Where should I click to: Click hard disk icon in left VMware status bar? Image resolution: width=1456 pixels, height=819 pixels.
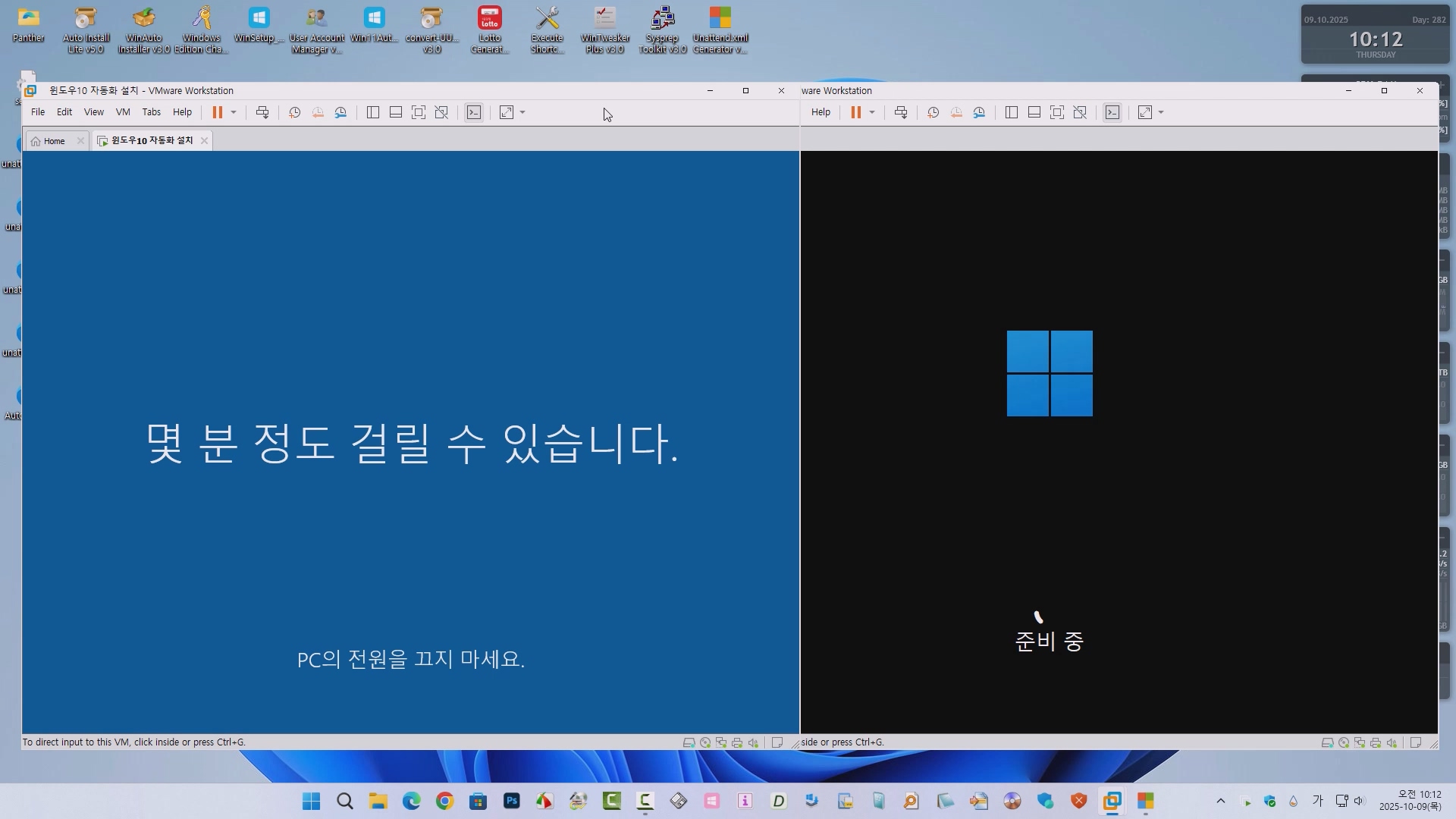click(689, 743)
